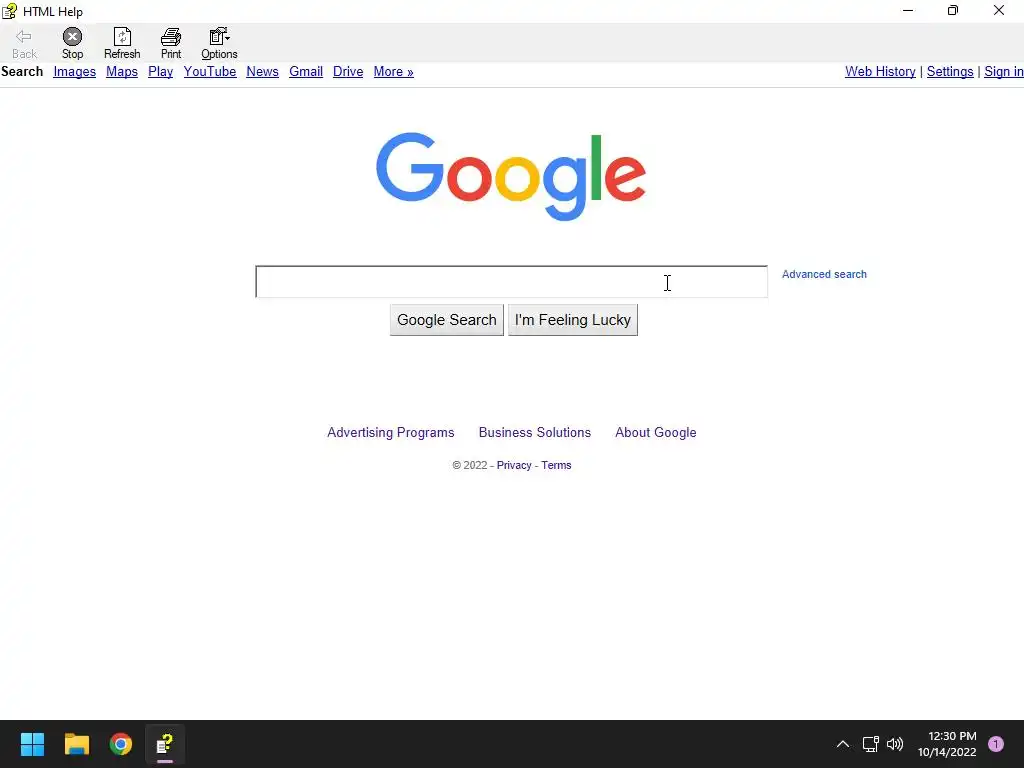Click the Refresh page icon

(x=122, y=37)
